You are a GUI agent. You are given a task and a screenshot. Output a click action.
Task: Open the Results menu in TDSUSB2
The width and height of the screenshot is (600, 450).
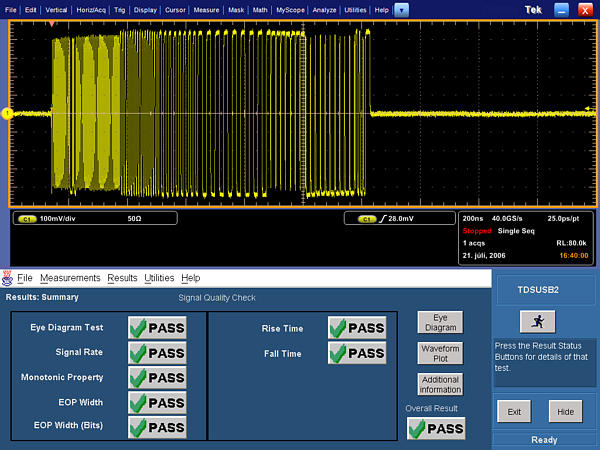coord(122,277)
